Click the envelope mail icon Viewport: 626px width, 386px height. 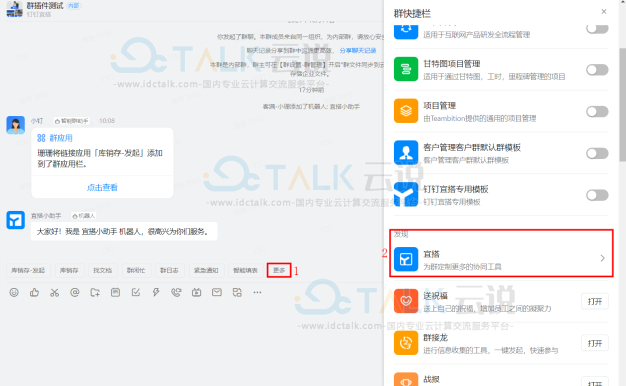coord(217,293)
